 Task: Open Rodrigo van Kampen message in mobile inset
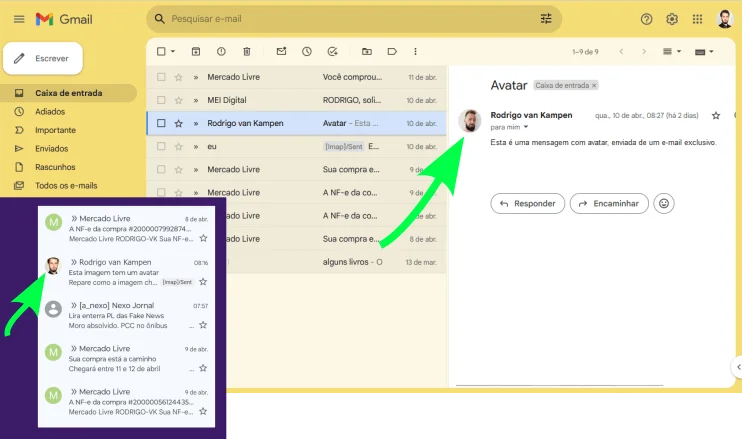(x=126, y=272)
